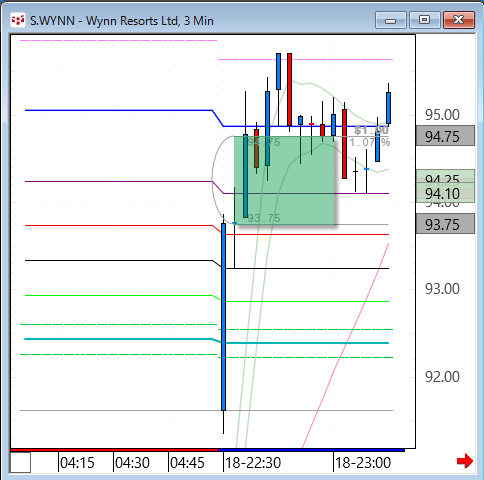
Task: Maximize the S.WYNN chart window
Action: pyautogui.click(x=424, y=20)
